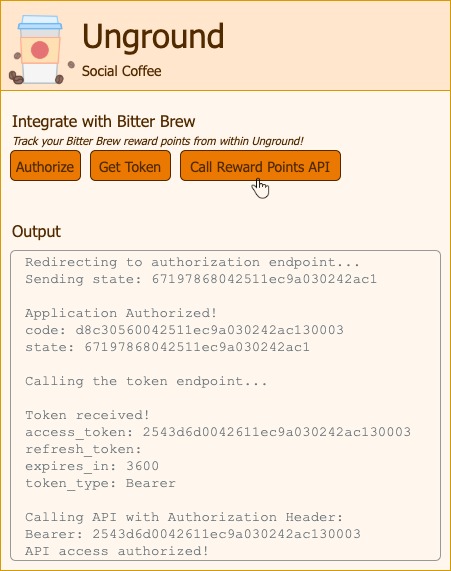Click the Calling the token endpoint line

(x=146, y=381)
